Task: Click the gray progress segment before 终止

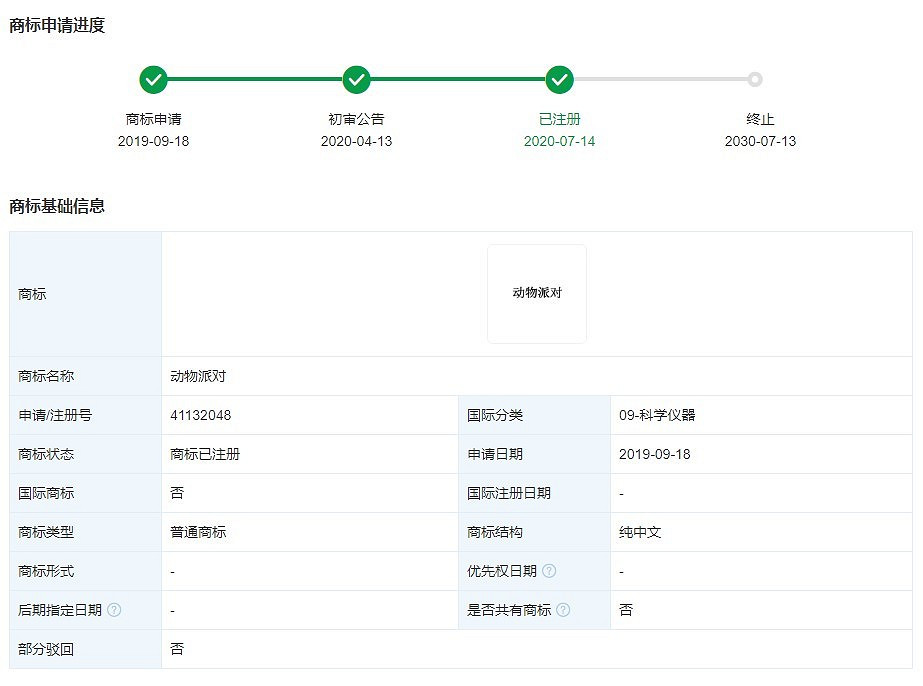Action: point(660,79)
